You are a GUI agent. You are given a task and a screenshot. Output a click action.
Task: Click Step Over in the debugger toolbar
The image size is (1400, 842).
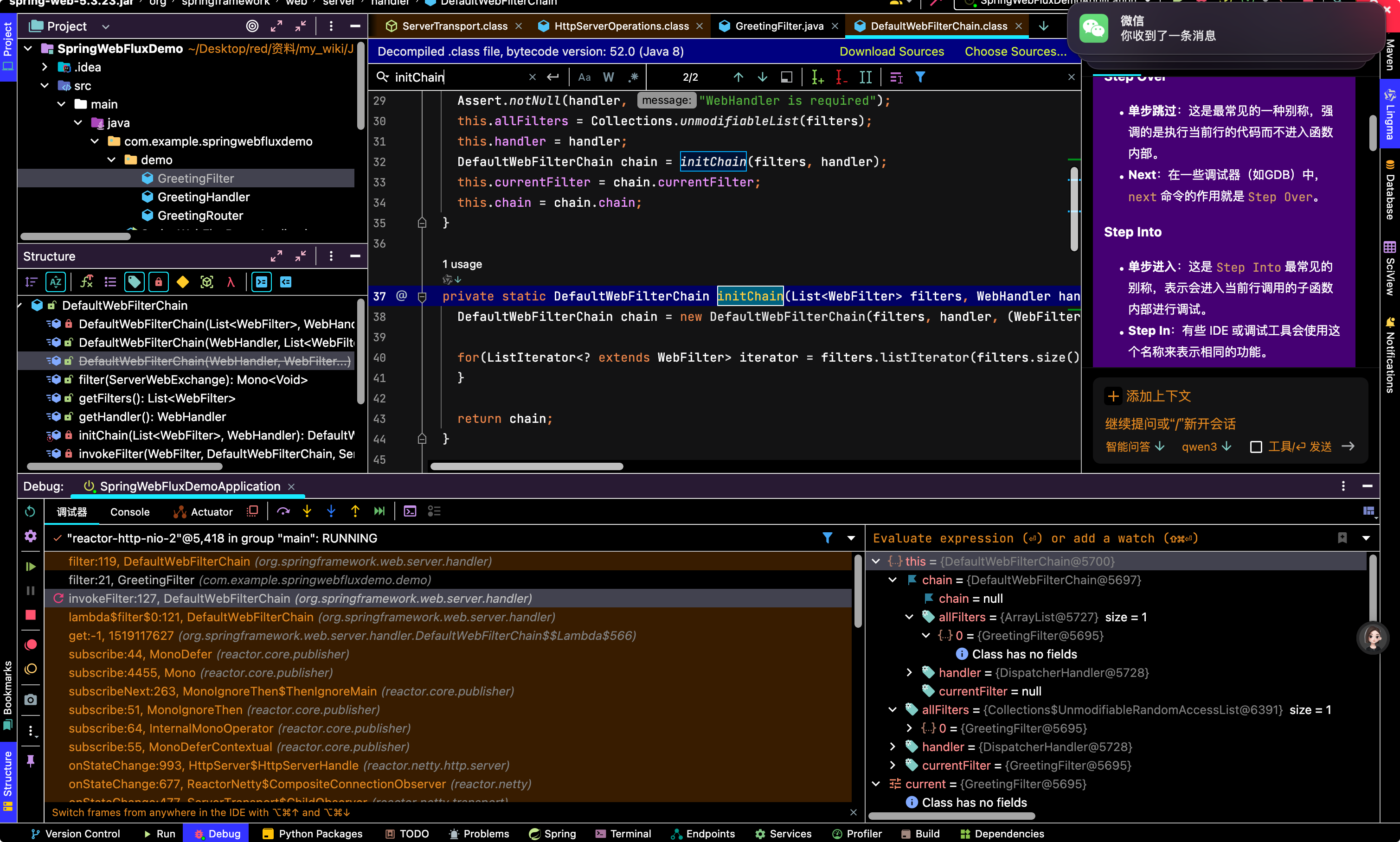(x=283, y=511)
